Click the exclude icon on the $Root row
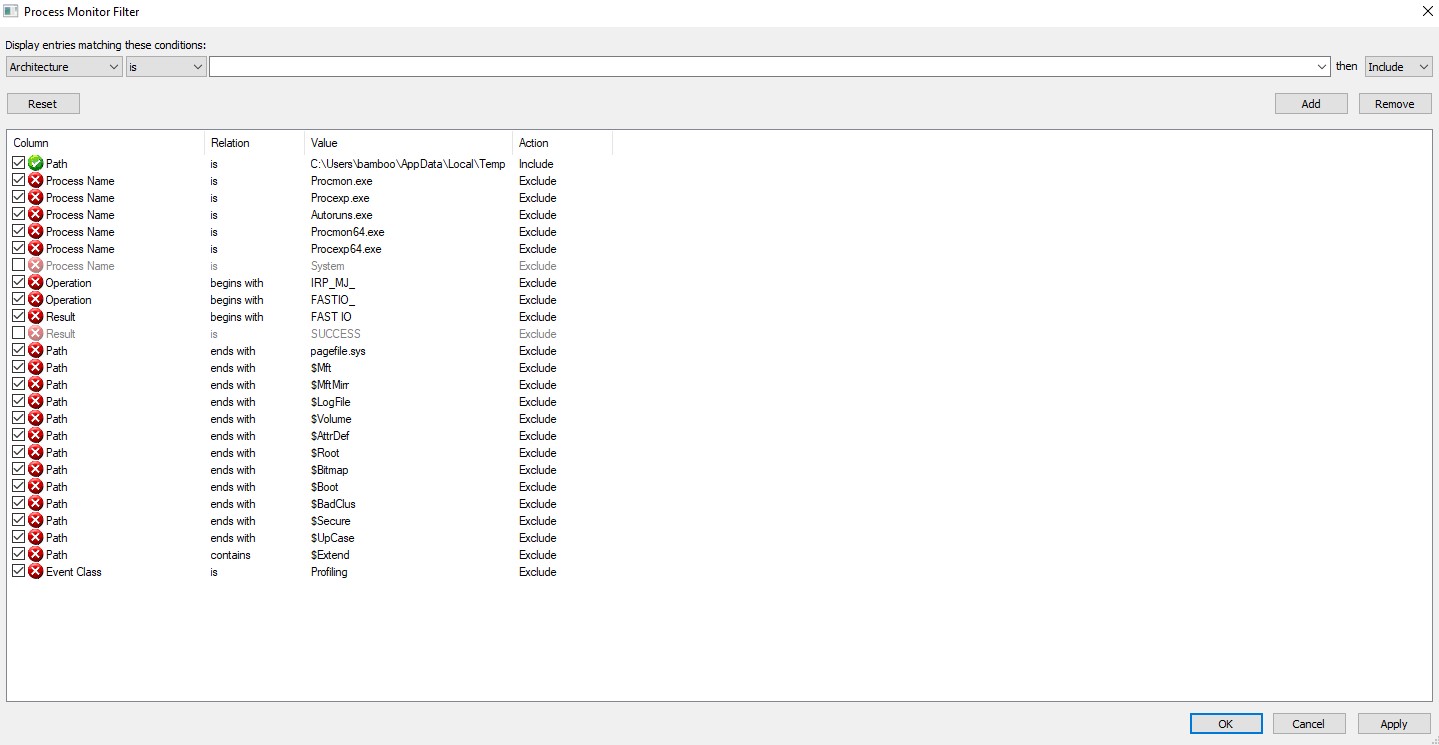 (x=36, y=452)
